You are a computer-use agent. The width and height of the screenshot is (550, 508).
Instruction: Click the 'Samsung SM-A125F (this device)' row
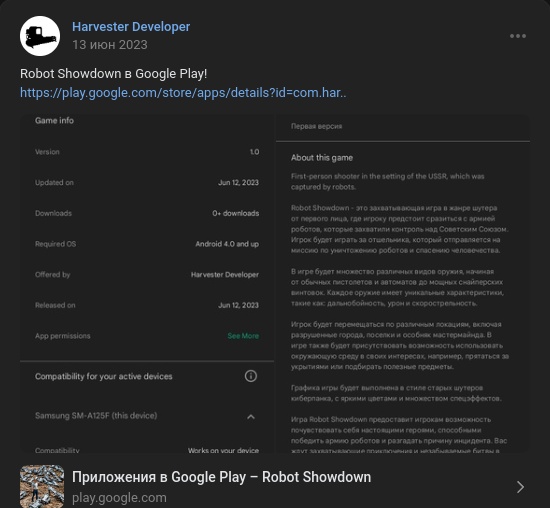coord(147,416)
